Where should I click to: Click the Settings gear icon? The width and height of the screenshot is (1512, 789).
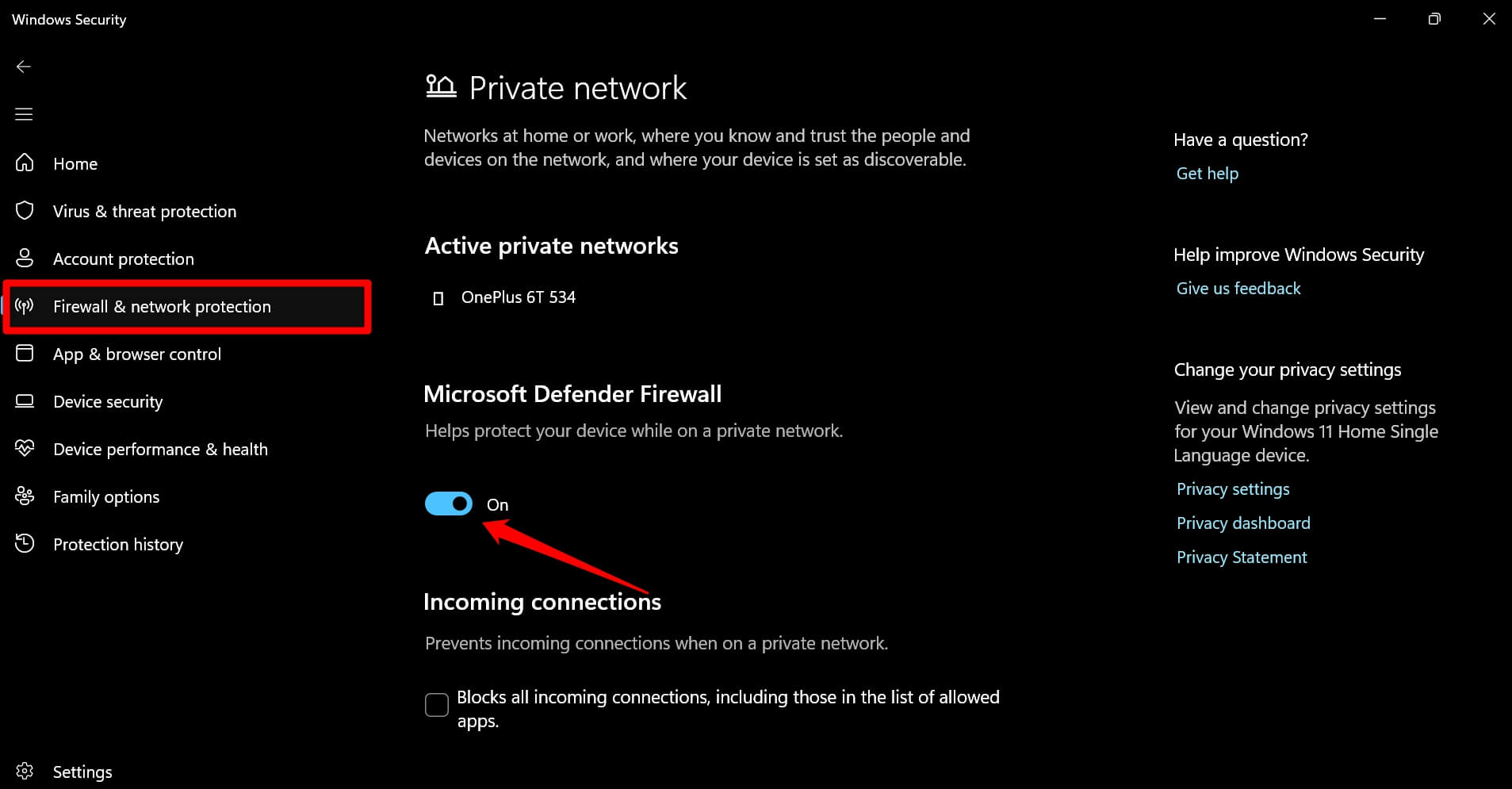24,770
